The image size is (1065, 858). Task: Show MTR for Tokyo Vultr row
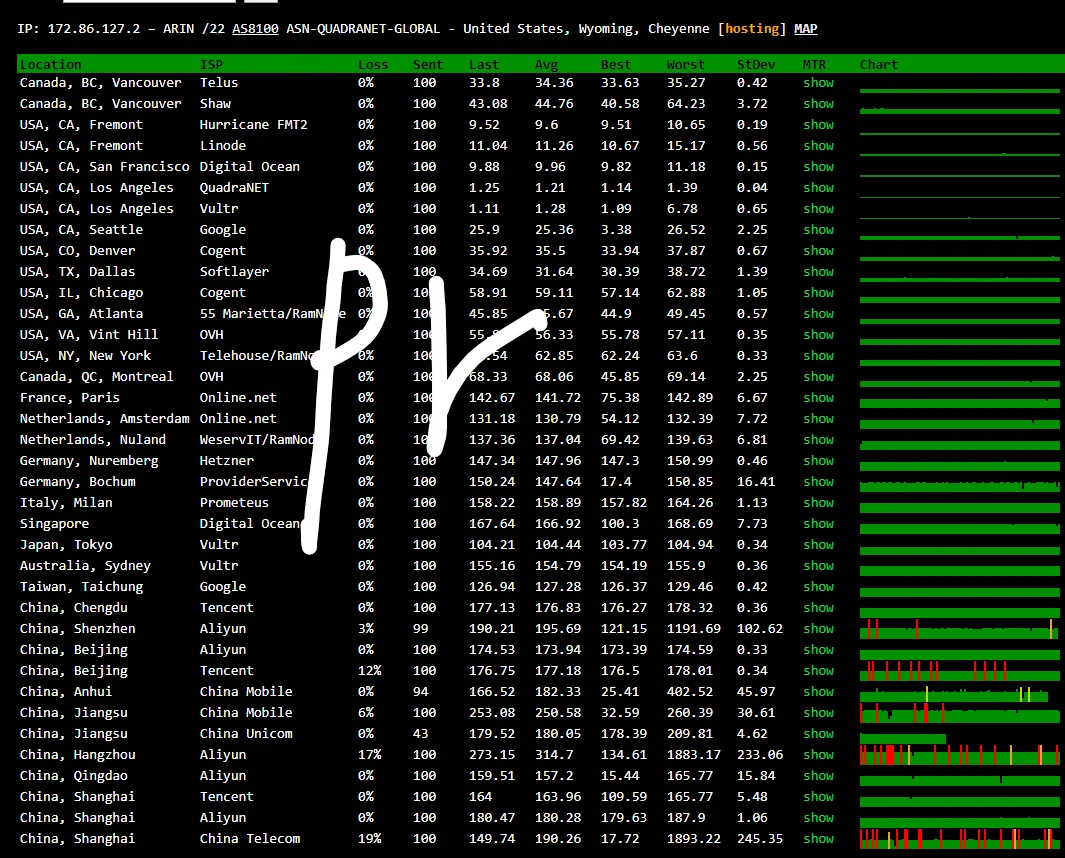(x=818, y=545)
